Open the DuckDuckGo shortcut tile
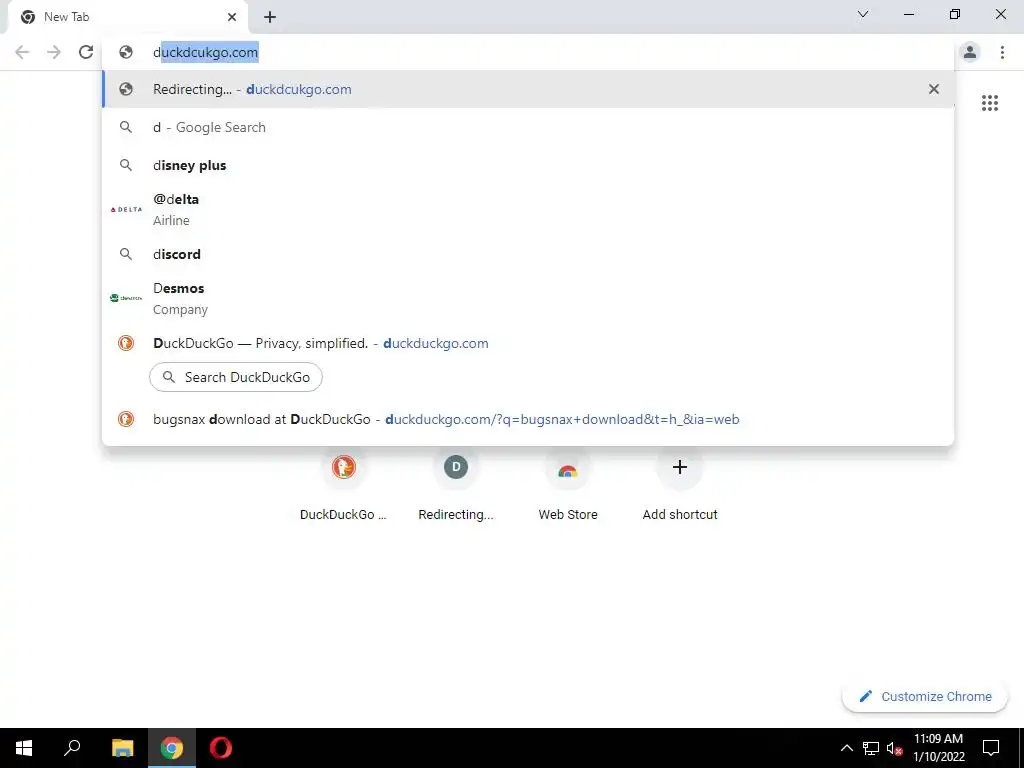 (344, 485)
